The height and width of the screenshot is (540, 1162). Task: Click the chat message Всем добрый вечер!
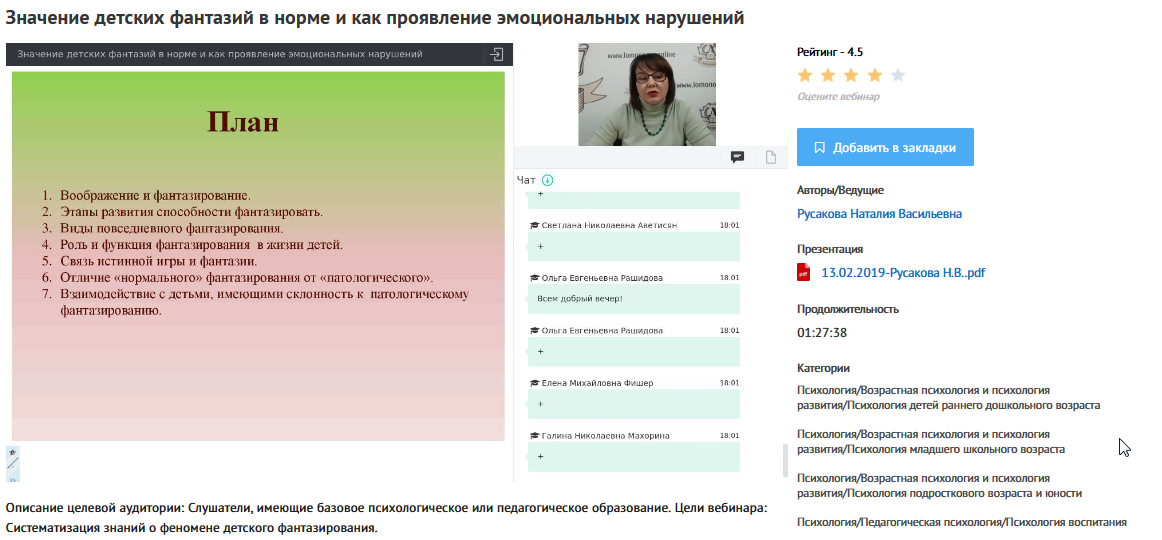(x=580, y=299)
